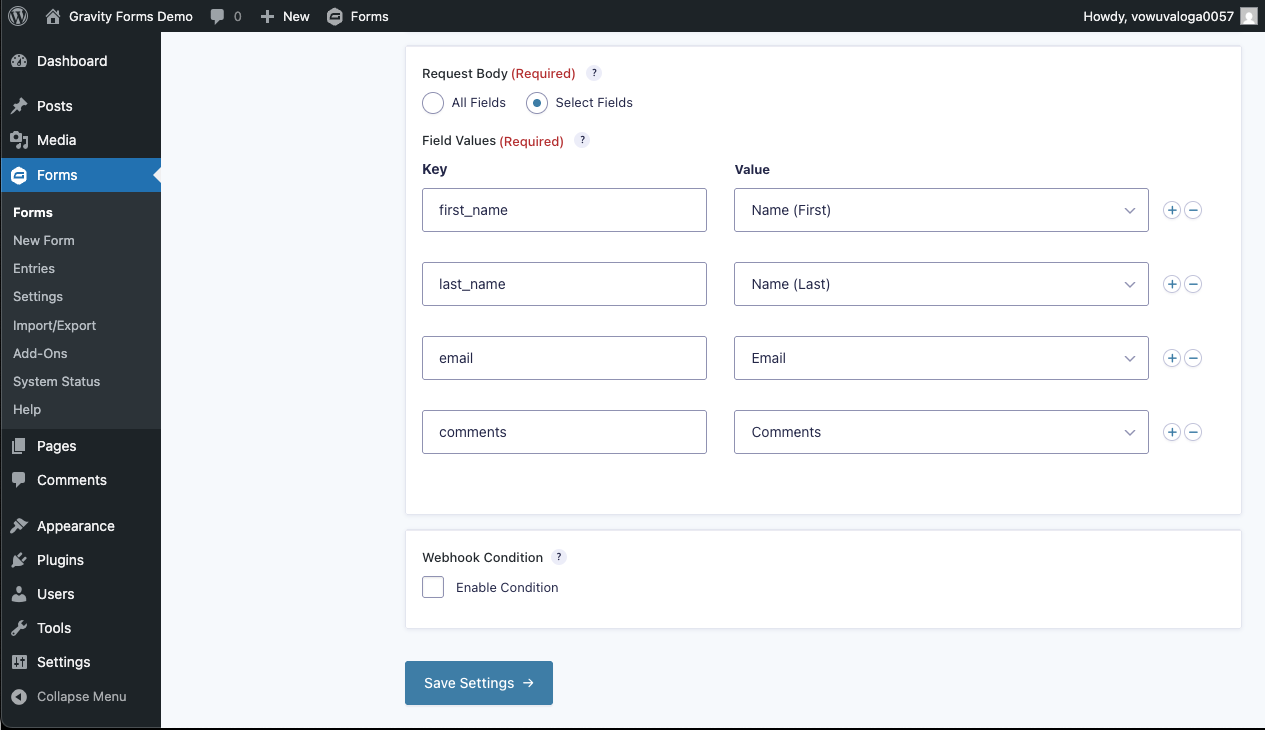
Task: Show help tooltip for Webhook Condition
Action: [x=559, y=557]
